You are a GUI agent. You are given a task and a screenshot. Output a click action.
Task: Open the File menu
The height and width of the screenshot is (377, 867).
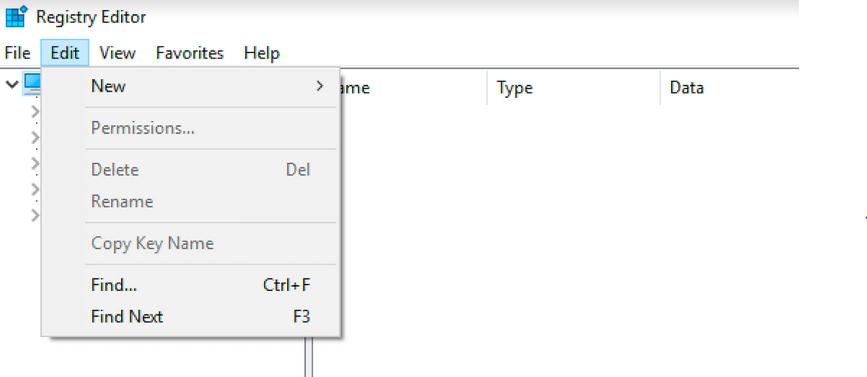point(17,53)
